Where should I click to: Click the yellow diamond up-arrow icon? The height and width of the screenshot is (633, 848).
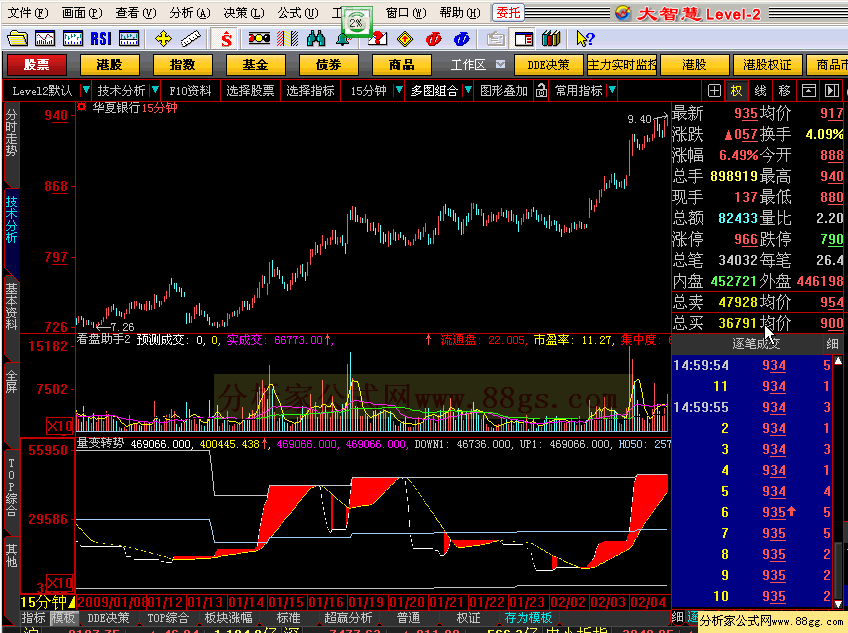point(405,38)
